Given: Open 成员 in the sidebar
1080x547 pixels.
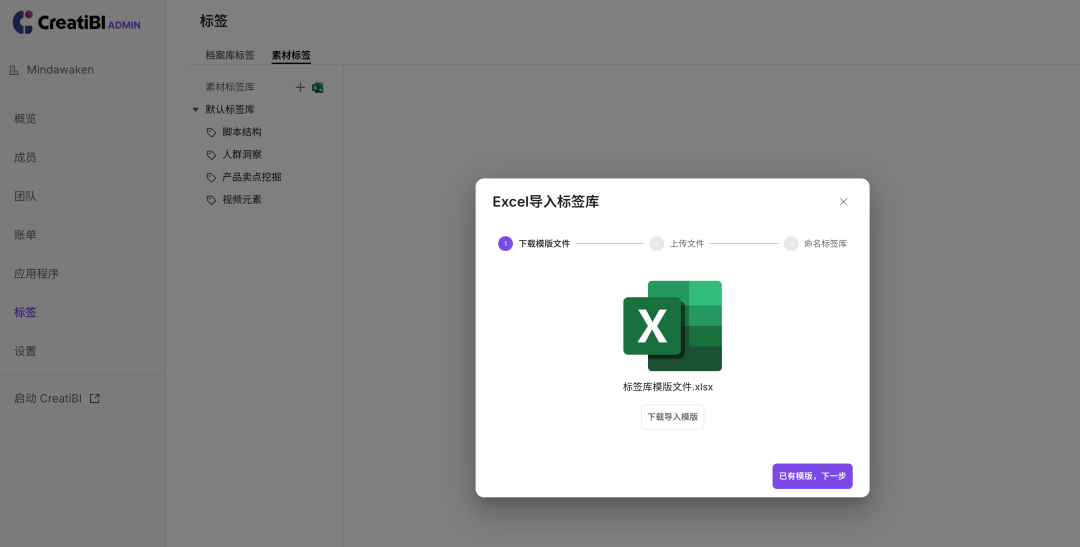Looking at the screenshot, I should click(25, 157).
